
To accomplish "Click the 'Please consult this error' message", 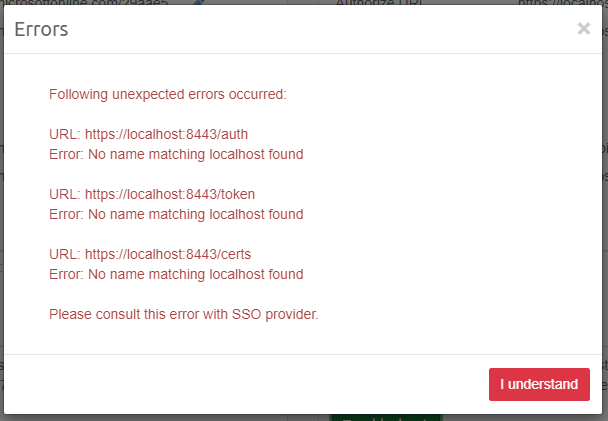I will tap(183, 314).
